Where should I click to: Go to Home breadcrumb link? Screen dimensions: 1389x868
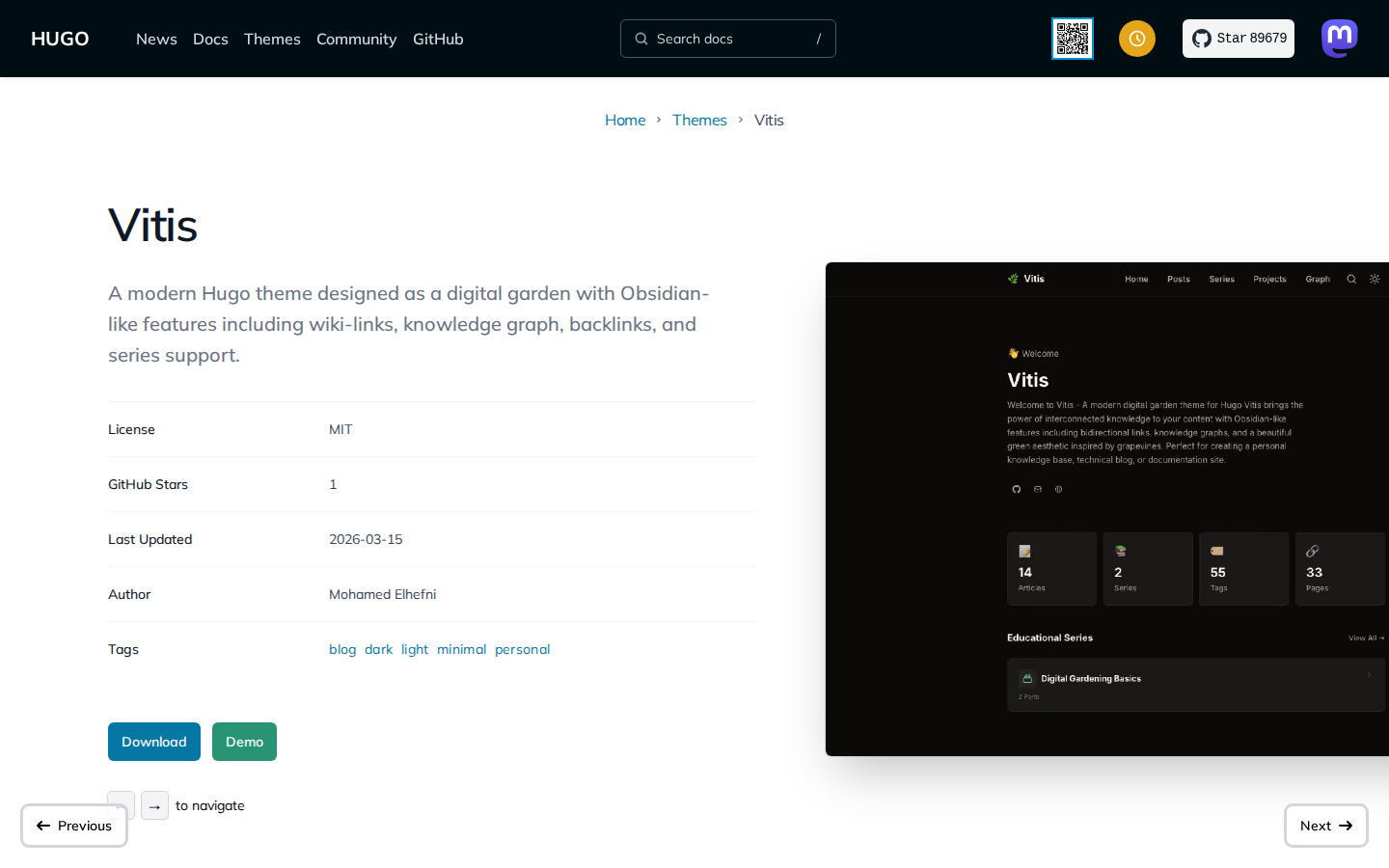pos(625,120)
